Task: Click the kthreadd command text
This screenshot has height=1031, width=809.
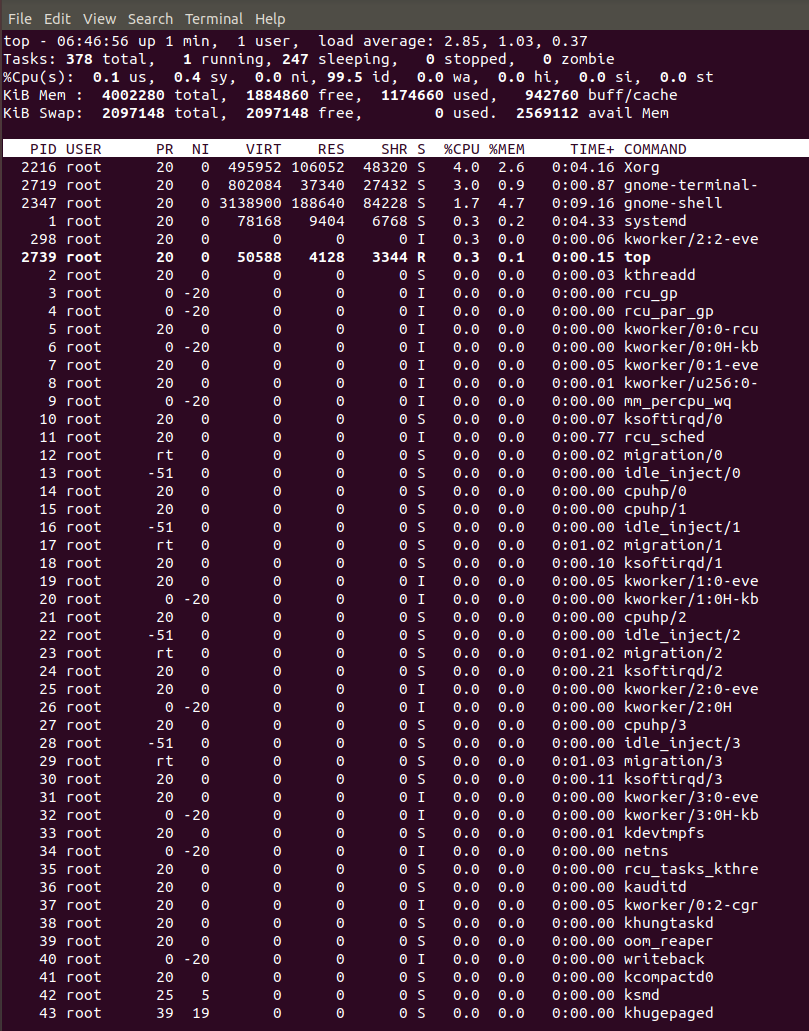Action: click(660, 275)
